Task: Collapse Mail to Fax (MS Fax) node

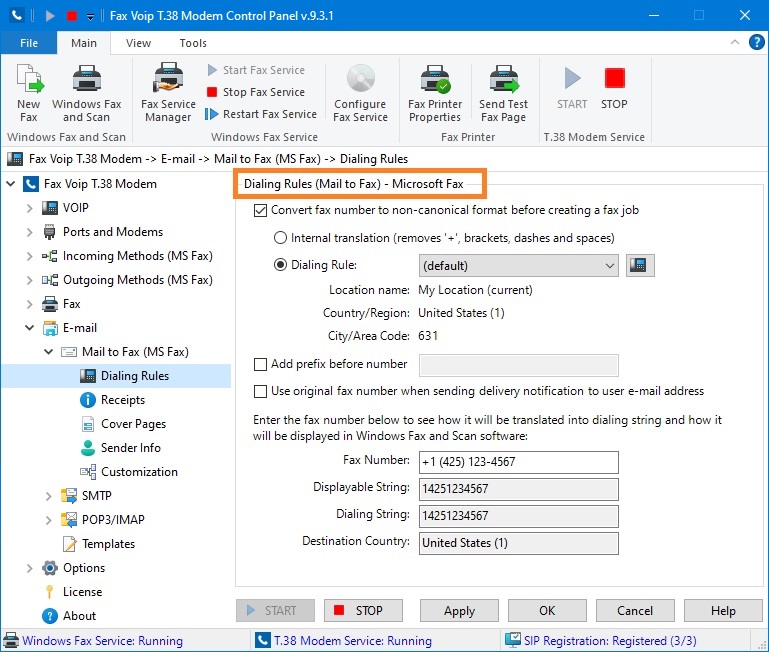Action: tap(49, 352)
